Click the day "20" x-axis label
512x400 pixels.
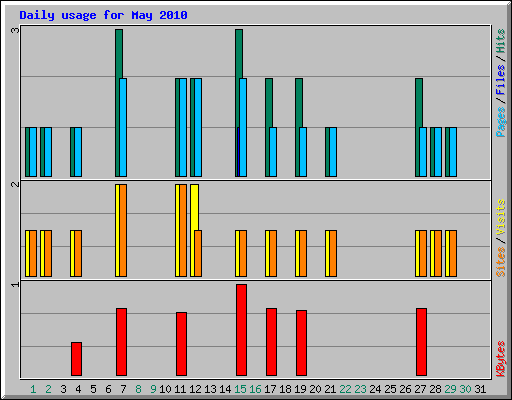(315, 389)
